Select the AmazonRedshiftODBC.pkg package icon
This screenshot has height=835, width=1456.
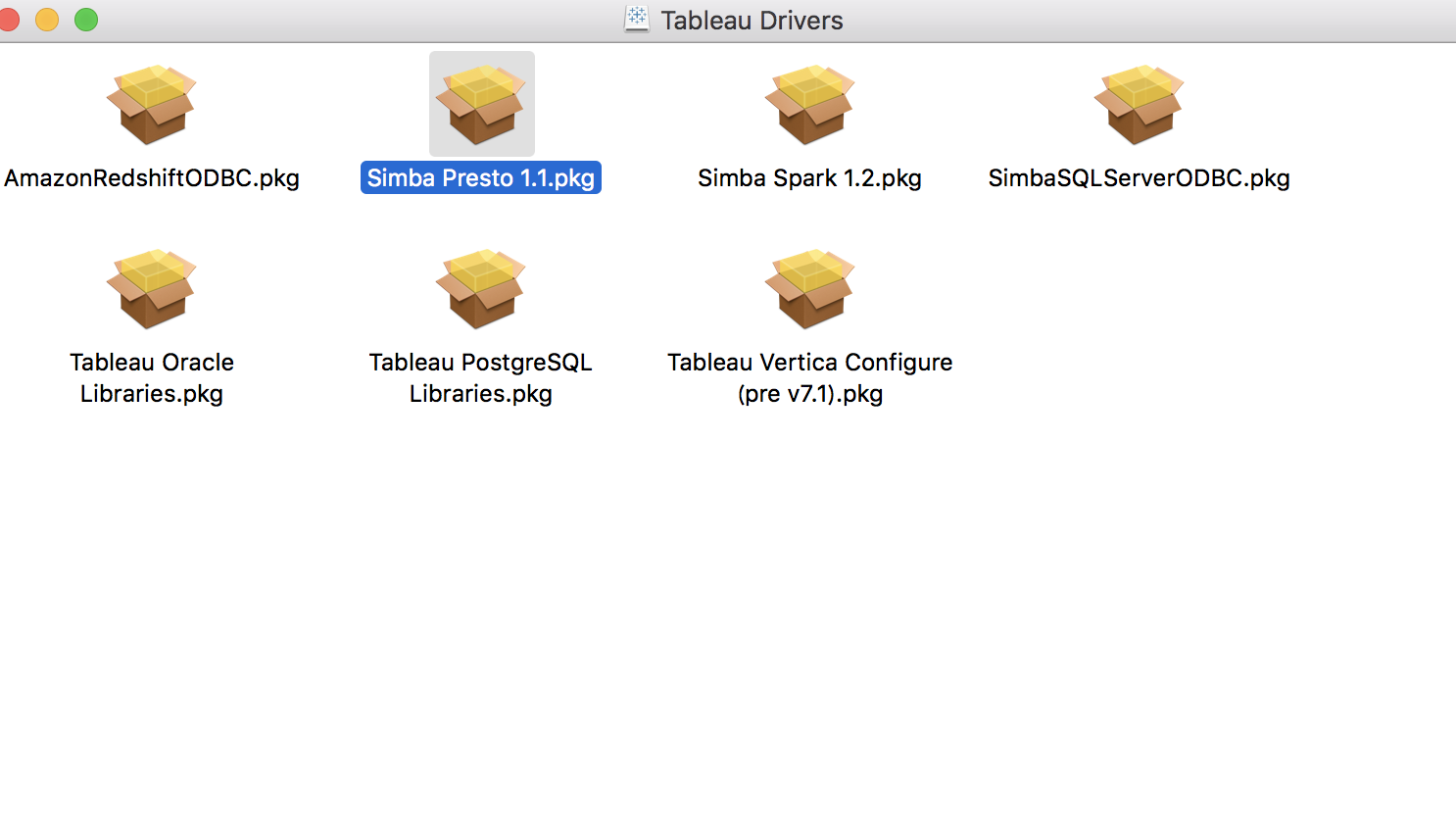(x=152, y=104)
